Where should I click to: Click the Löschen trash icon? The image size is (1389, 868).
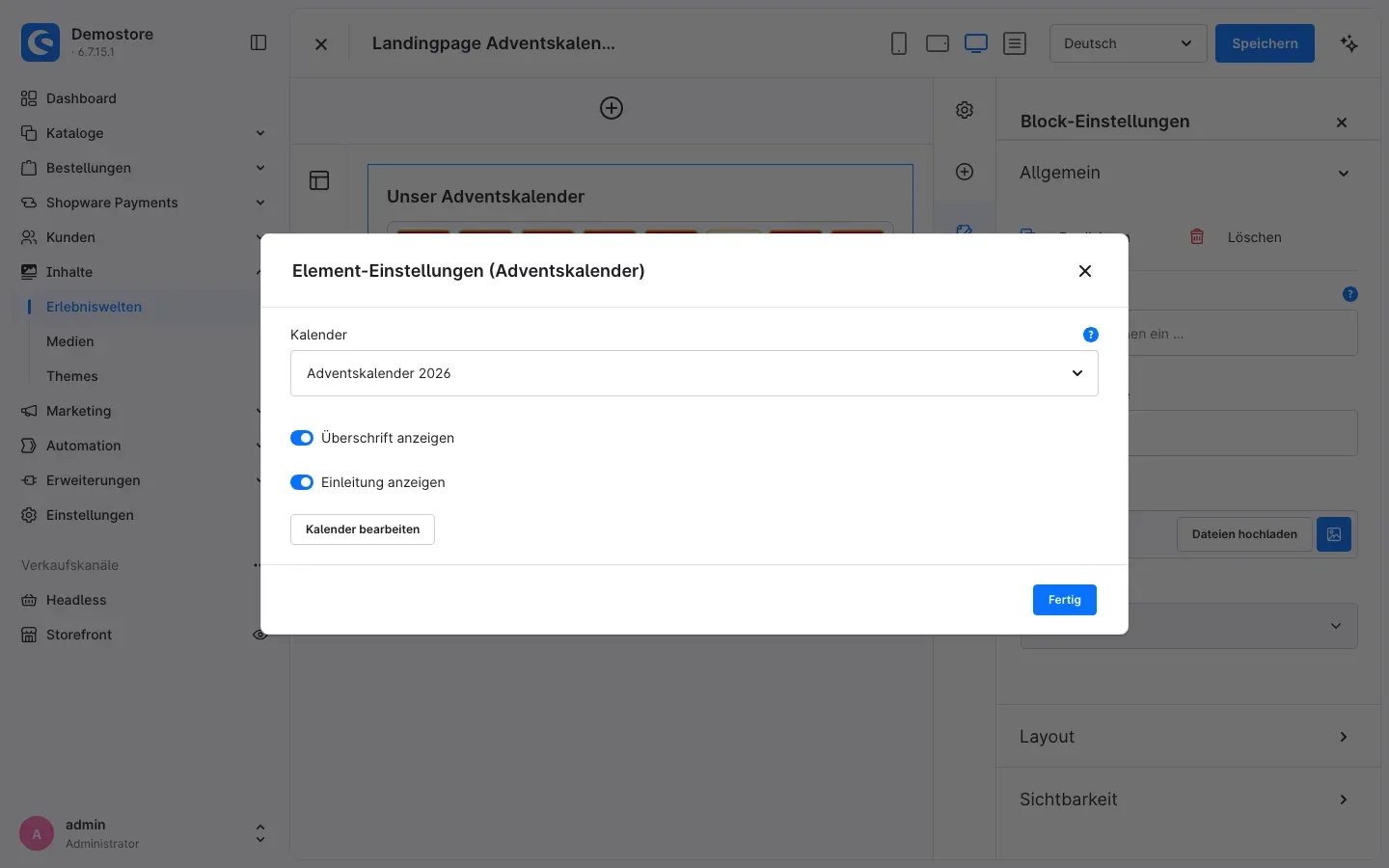click(1197, 237)
